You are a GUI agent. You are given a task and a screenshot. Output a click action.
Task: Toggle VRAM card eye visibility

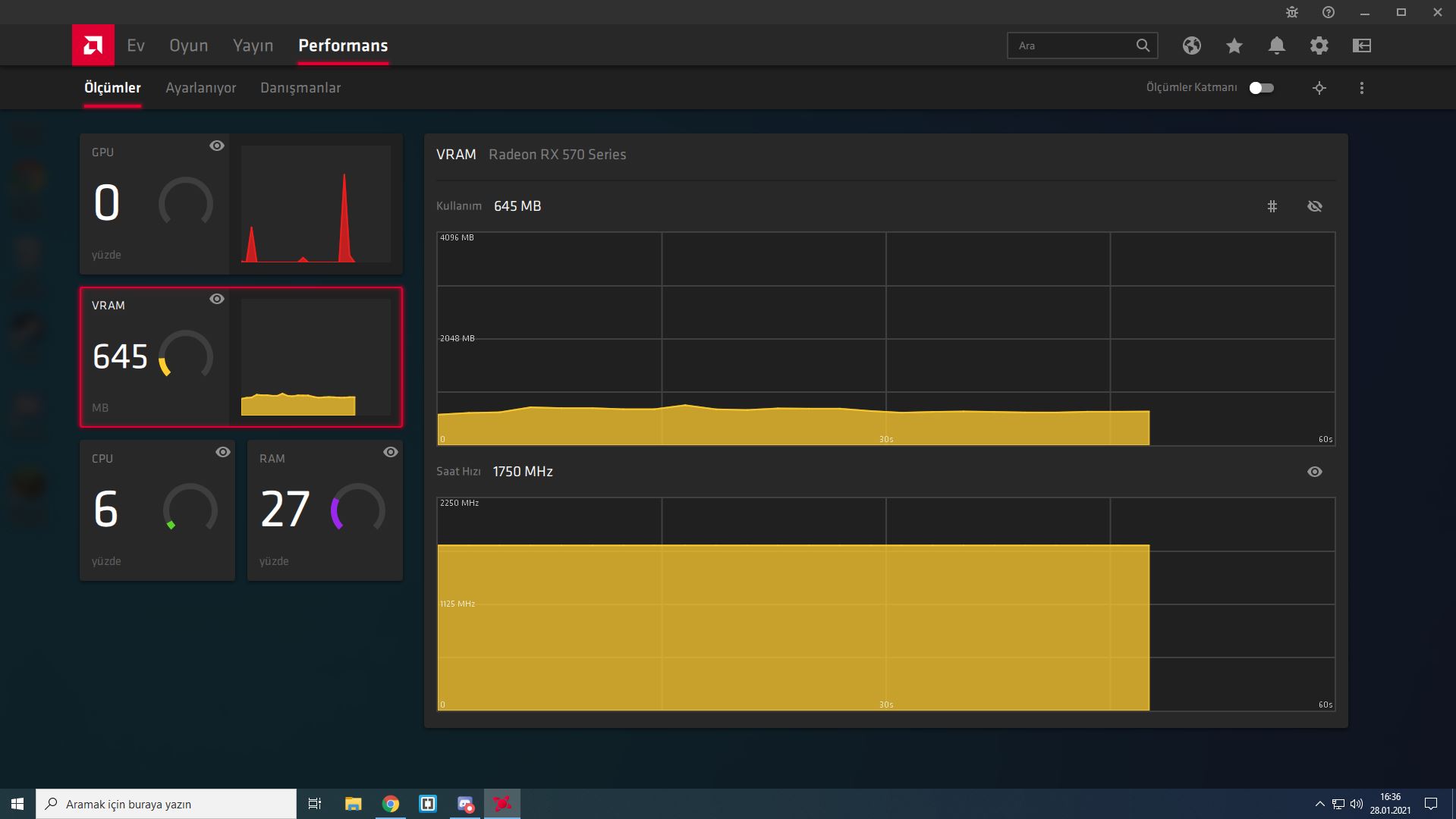point(217,299)
